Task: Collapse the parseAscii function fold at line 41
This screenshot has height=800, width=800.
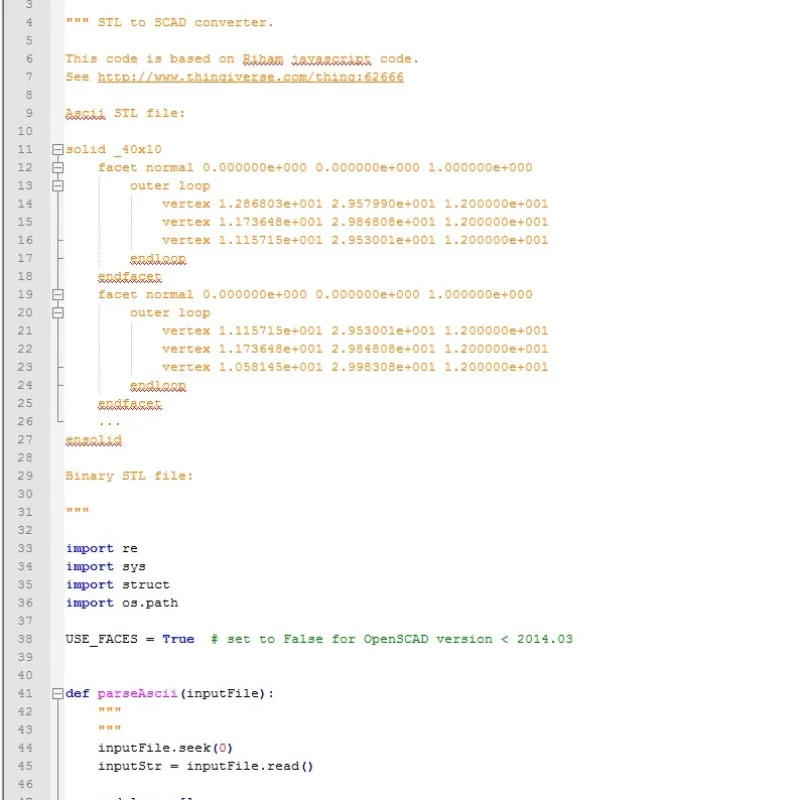Action: 58,693
